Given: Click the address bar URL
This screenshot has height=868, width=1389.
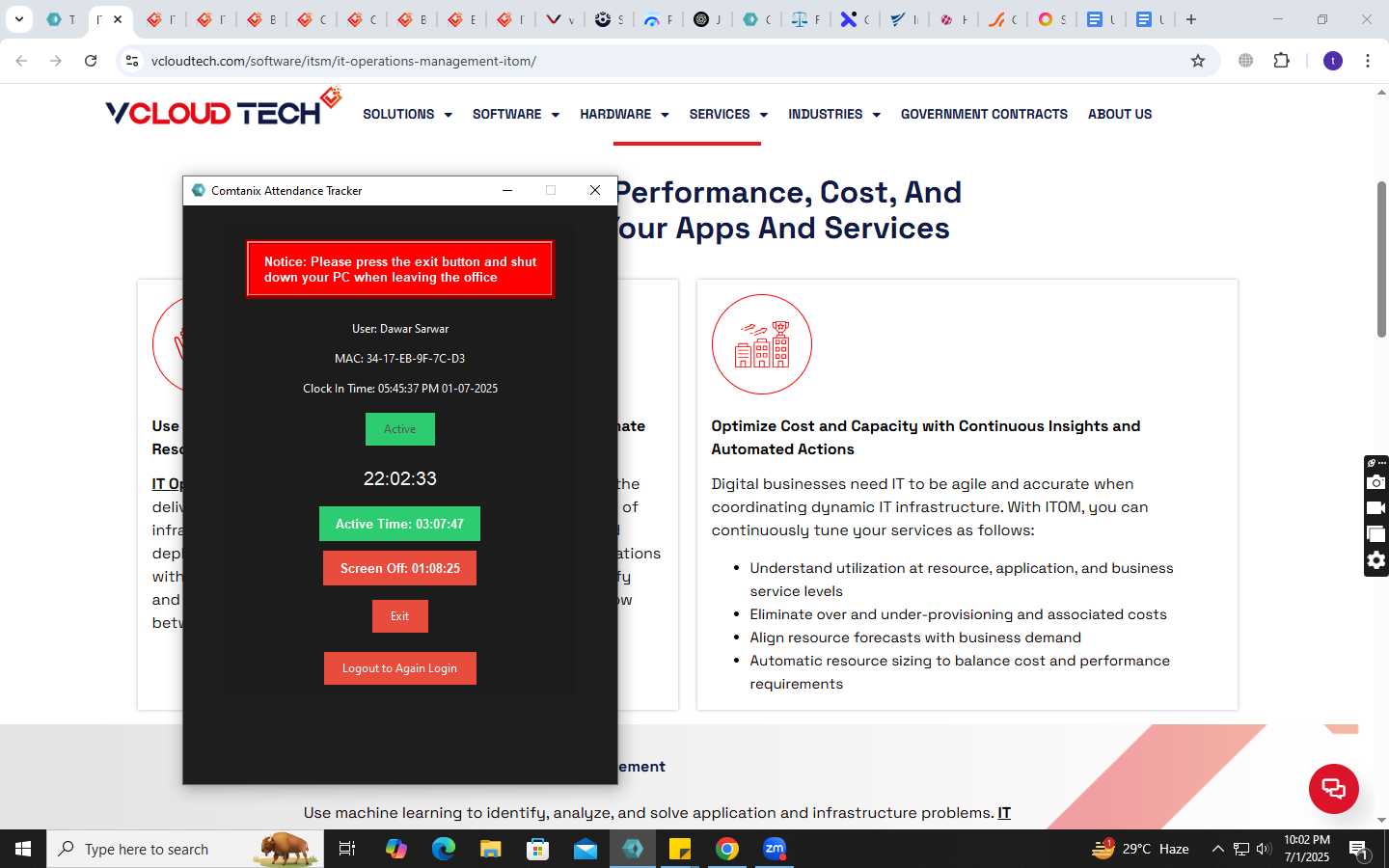Looking at the screenshot, I should [343, 61].
